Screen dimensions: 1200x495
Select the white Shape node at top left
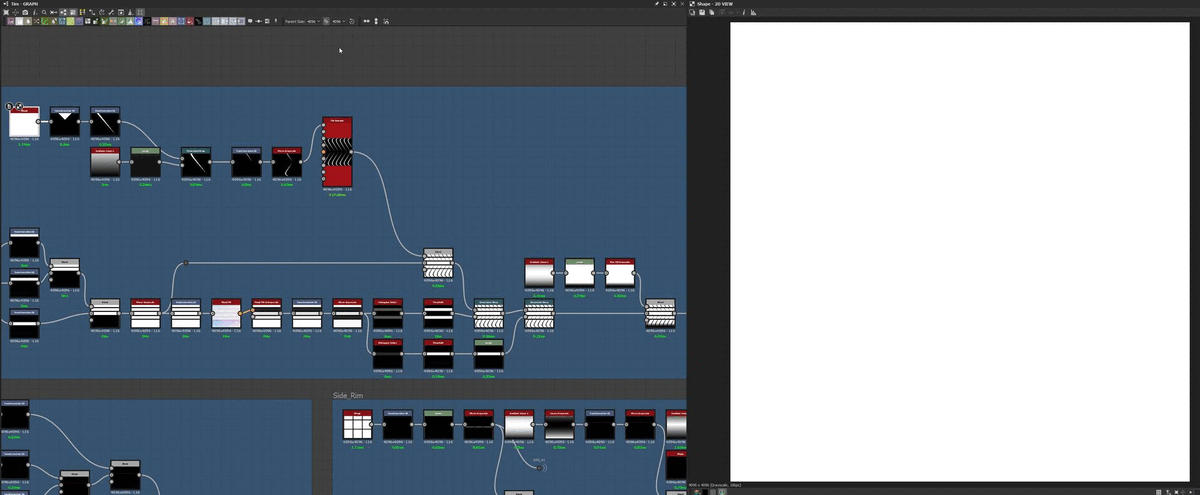pyautogui.click(x=24, y=123)
